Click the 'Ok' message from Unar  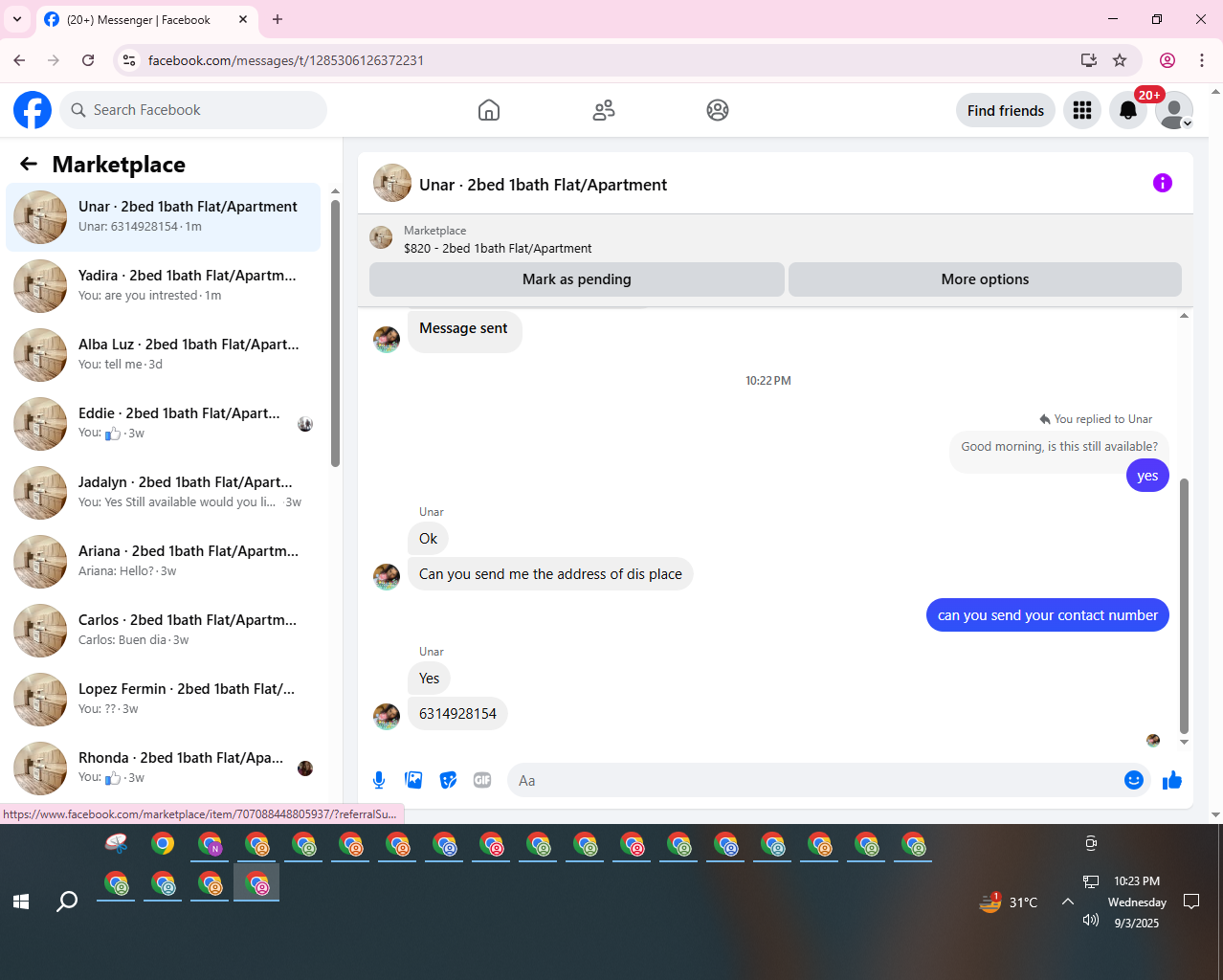(428, 539)
